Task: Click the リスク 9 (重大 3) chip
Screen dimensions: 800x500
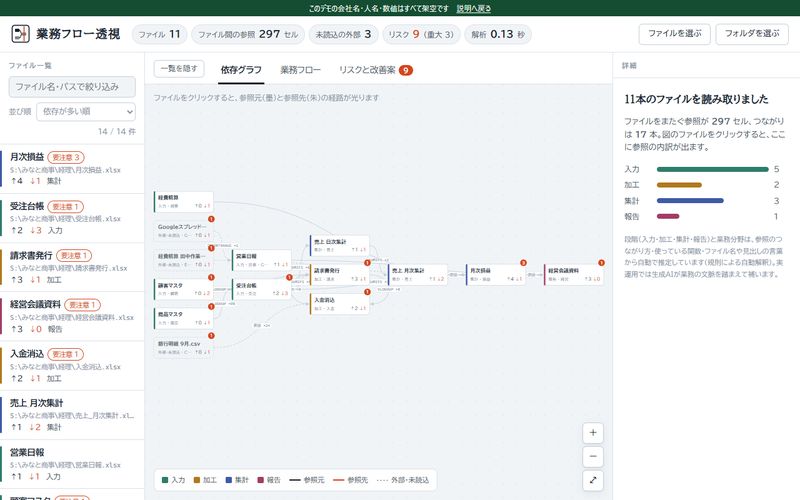Action: pos(421,34)
